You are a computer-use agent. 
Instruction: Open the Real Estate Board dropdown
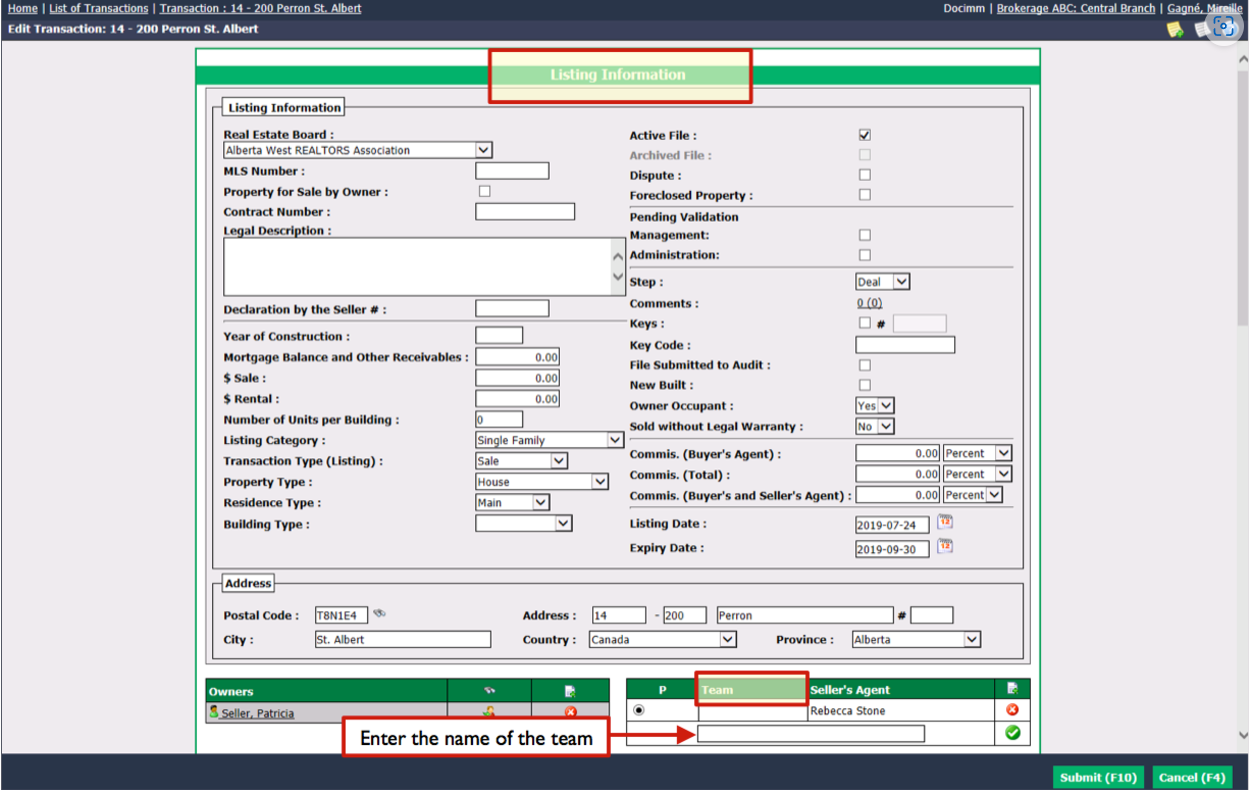(358, 150)
